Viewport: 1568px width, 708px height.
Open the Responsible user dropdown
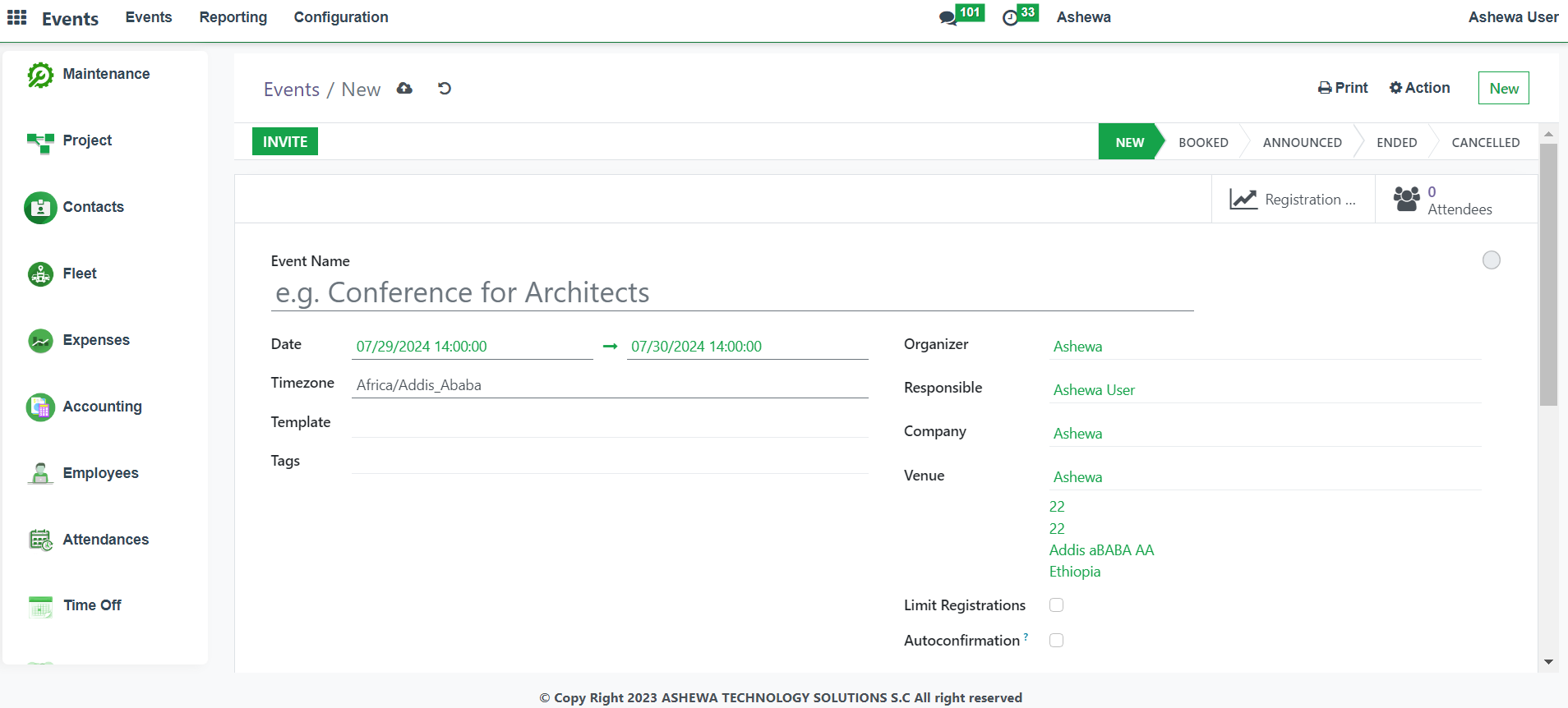[x=1266, y=390]
